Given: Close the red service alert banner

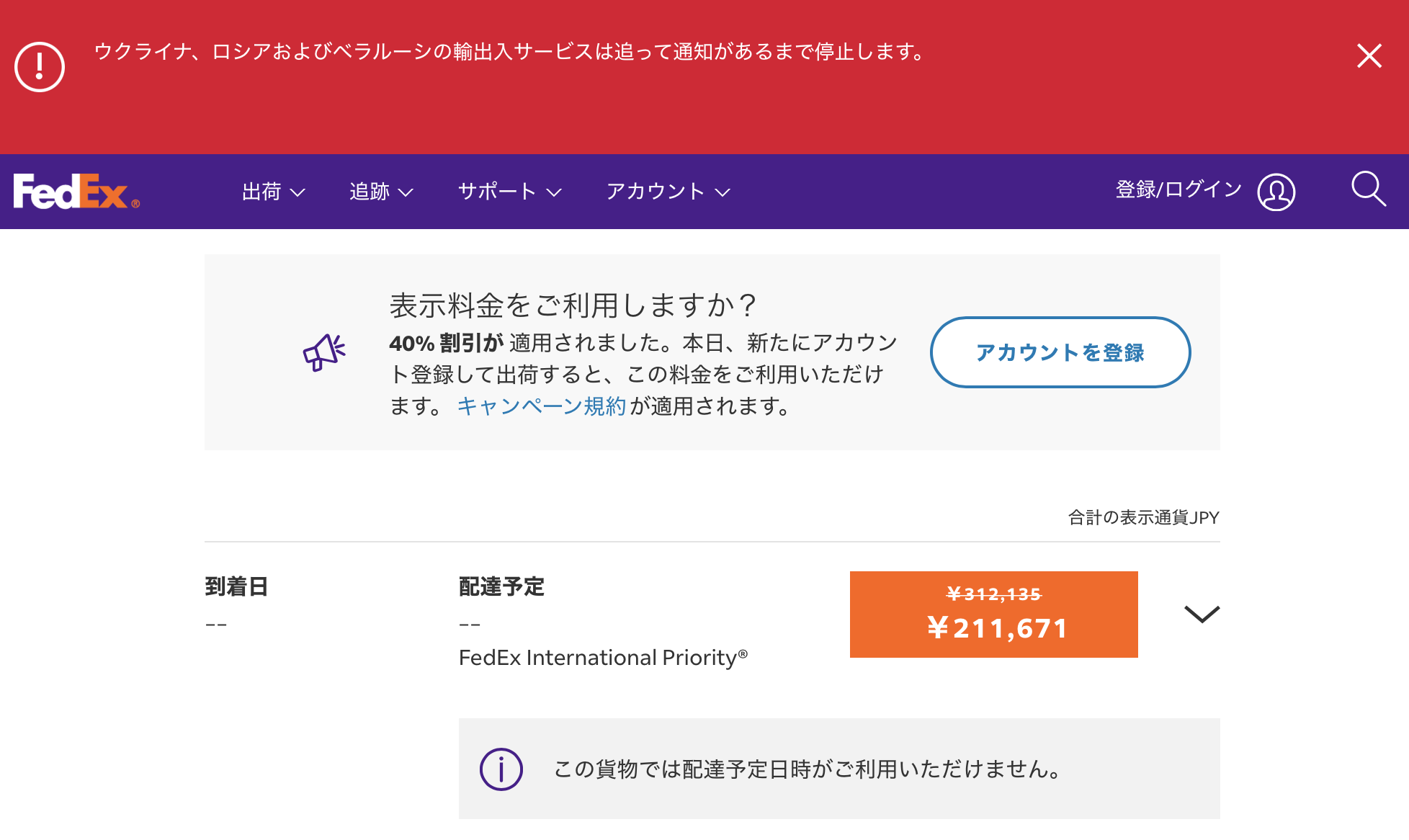Looking at the screenshot, I should pyautogui.click(x=1369, y=55).
